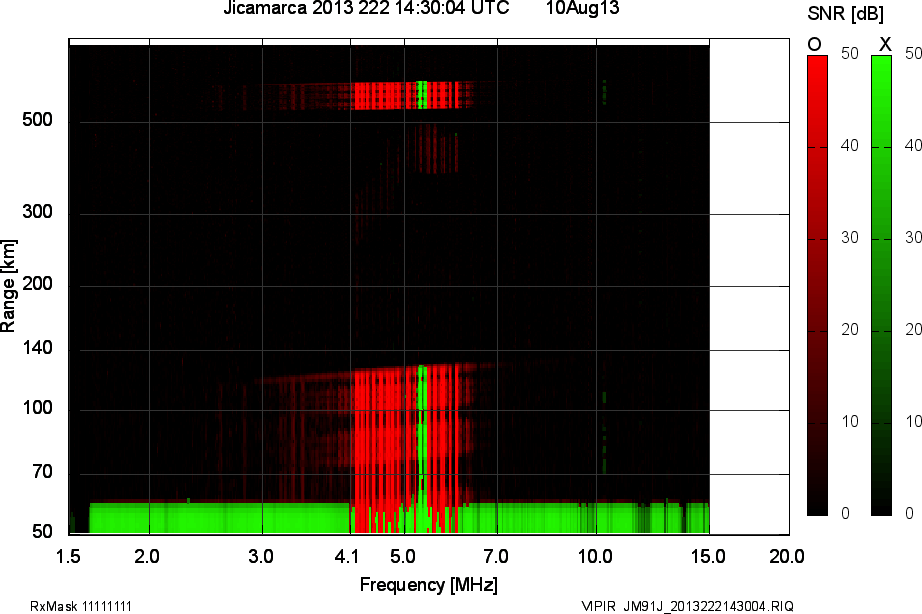Click the 300 km range tick label
The image size is (922, 614).
click(x=38, y=212)
